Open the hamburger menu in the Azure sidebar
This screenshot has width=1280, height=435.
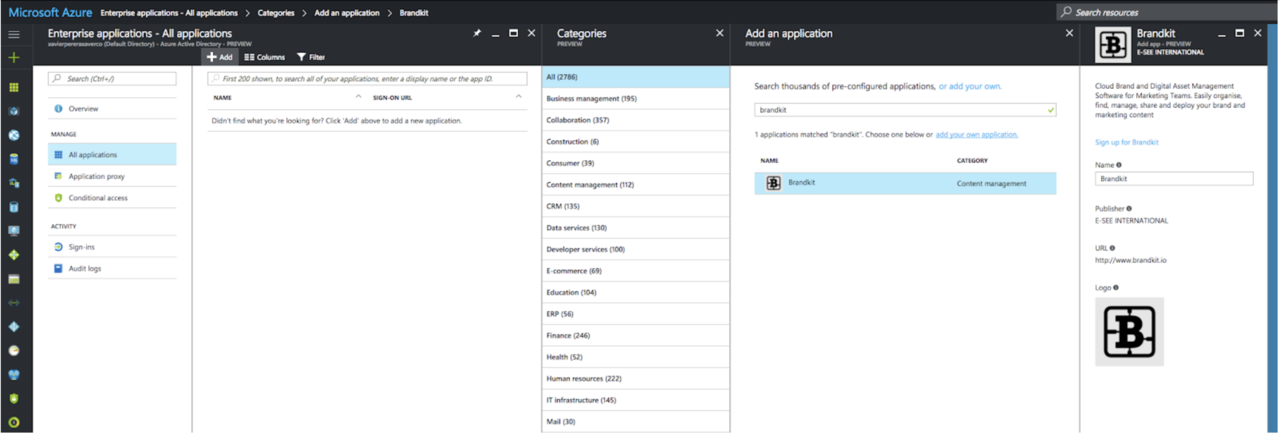[x=14, y=35]
